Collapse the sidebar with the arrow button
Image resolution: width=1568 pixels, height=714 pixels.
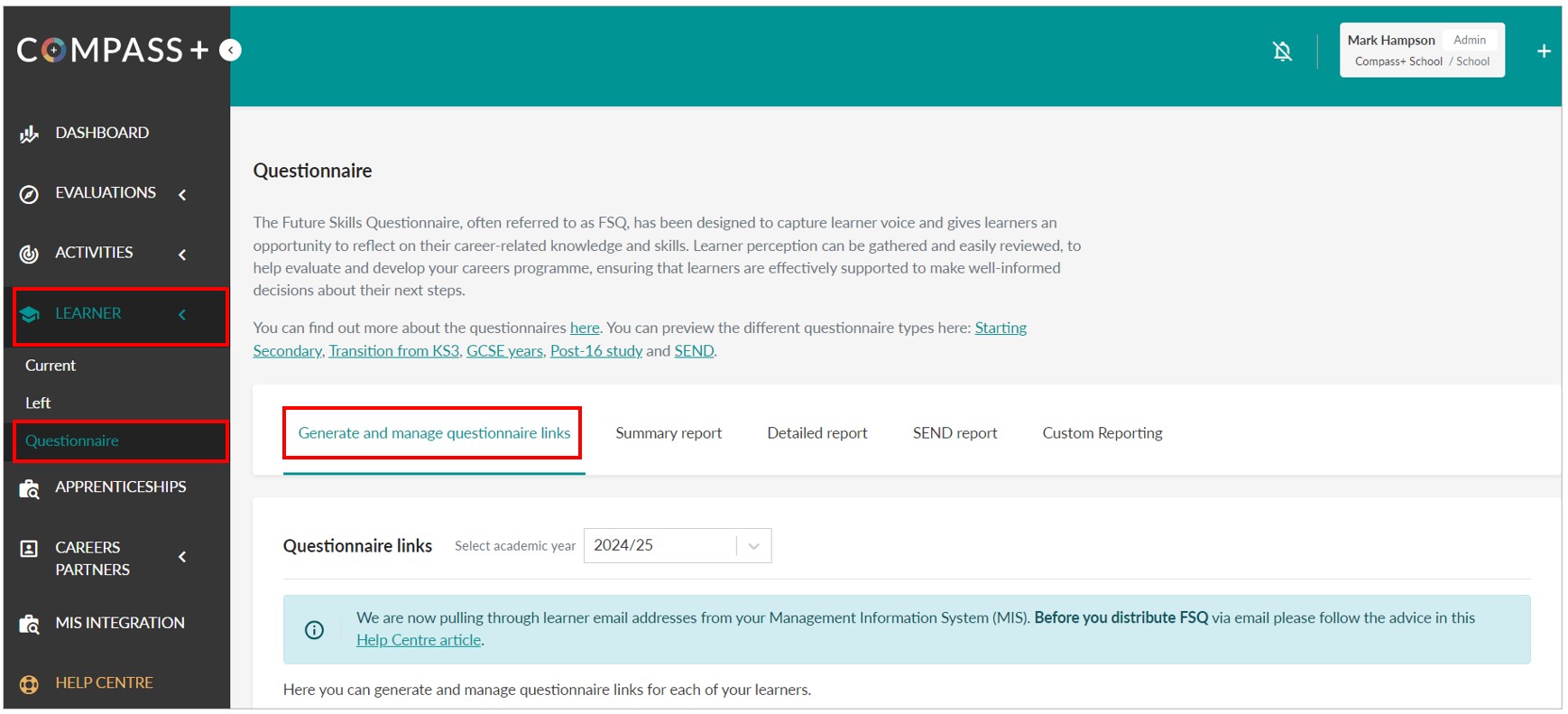click(x=231, y=50)
